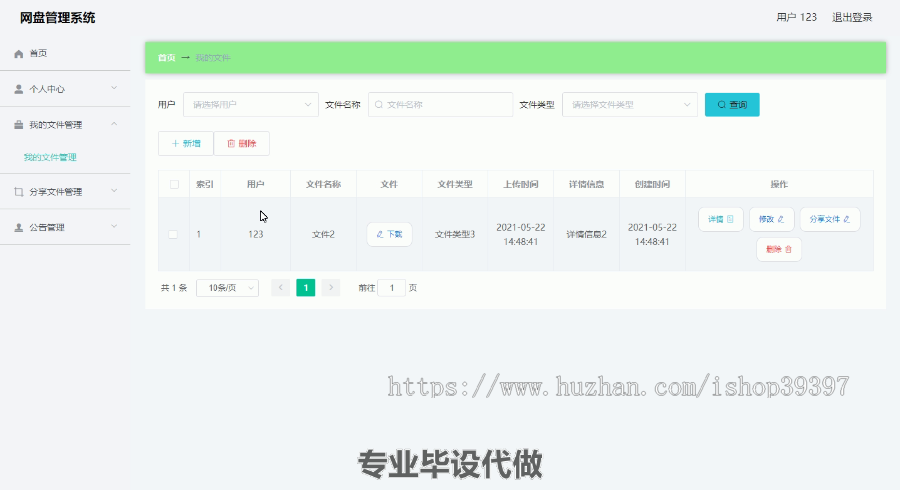Viewport: 900px width, 490px height.
Task: Click the 新增 add button
Action: [186, 143]
